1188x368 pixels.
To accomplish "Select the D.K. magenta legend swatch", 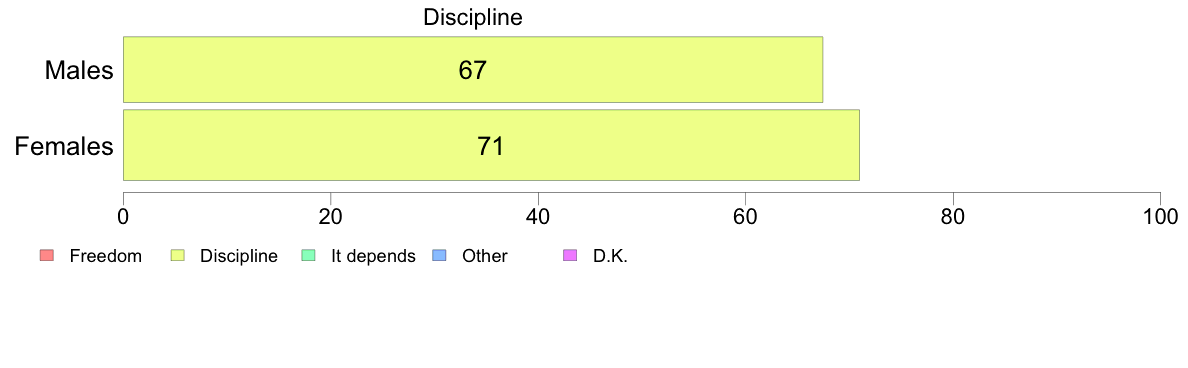I will click(571, 256).
